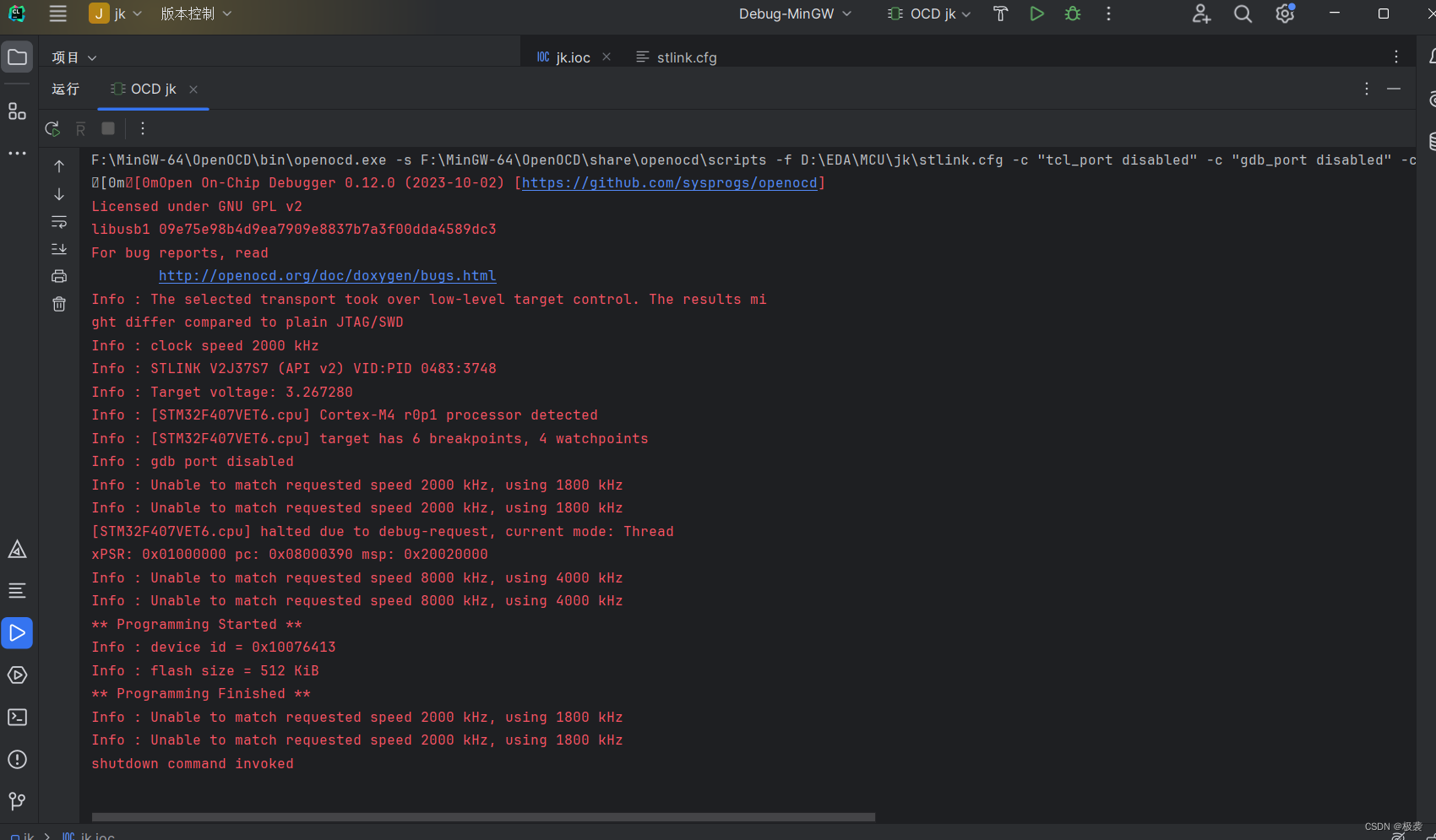This screenshot has width=1436, height=840.
Task: Click the xPSR register values line
Action: [x=290, y=555]
